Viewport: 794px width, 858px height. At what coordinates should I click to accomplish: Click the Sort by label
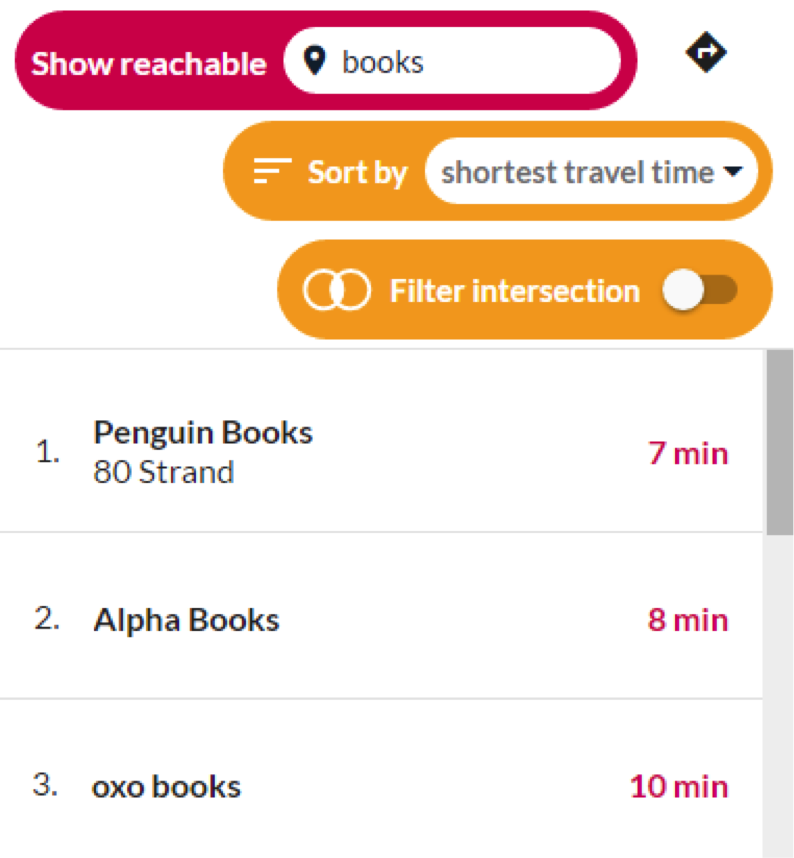point(357,173)
